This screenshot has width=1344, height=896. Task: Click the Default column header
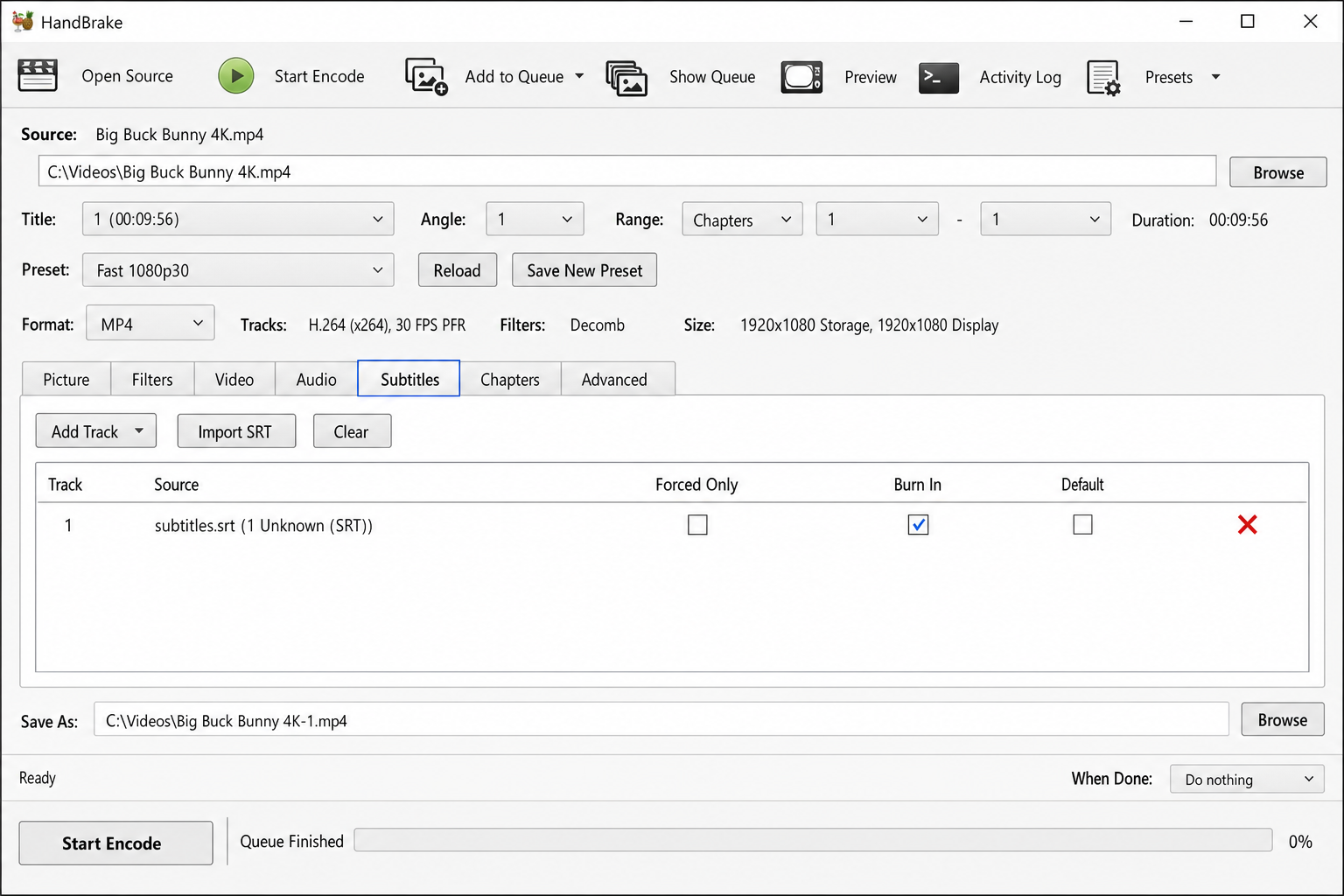[1082, 484]
